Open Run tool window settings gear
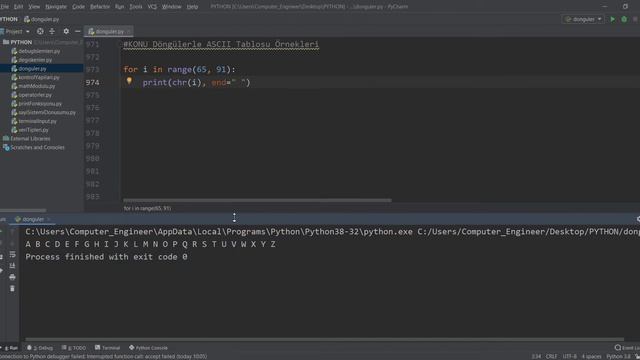 pos(638,219)
